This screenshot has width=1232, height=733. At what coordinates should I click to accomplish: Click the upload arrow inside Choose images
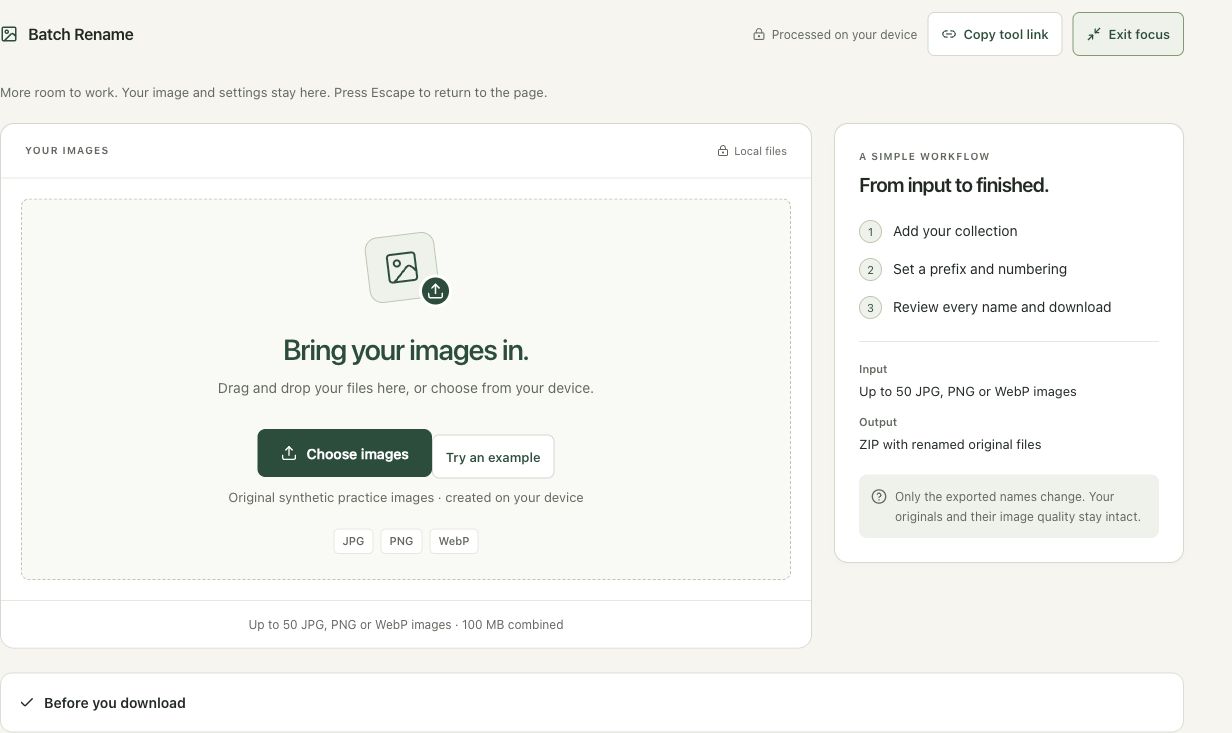click(x=289, y=453)
